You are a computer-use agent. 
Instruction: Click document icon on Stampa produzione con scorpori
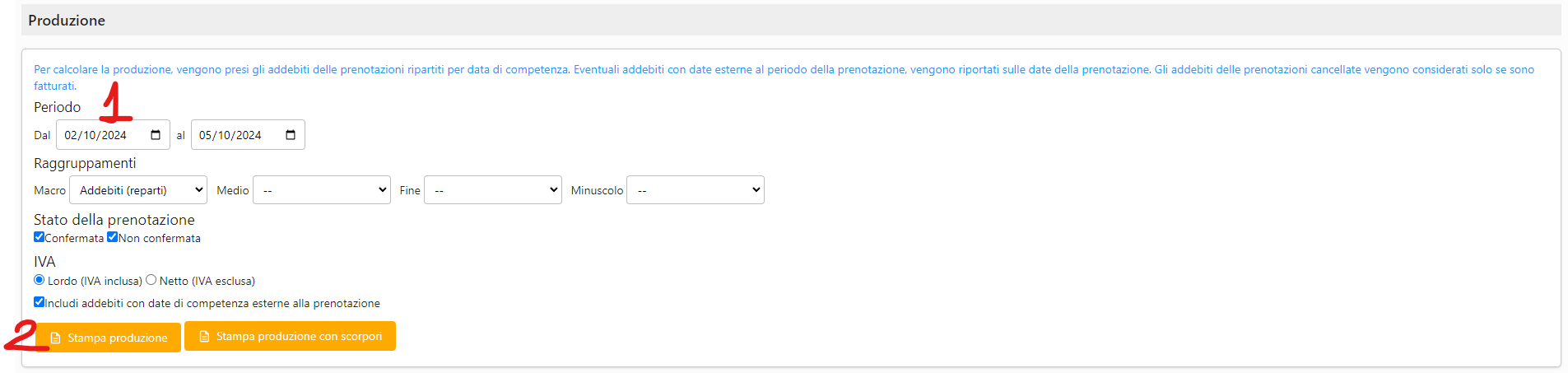[x=204, y=337]
